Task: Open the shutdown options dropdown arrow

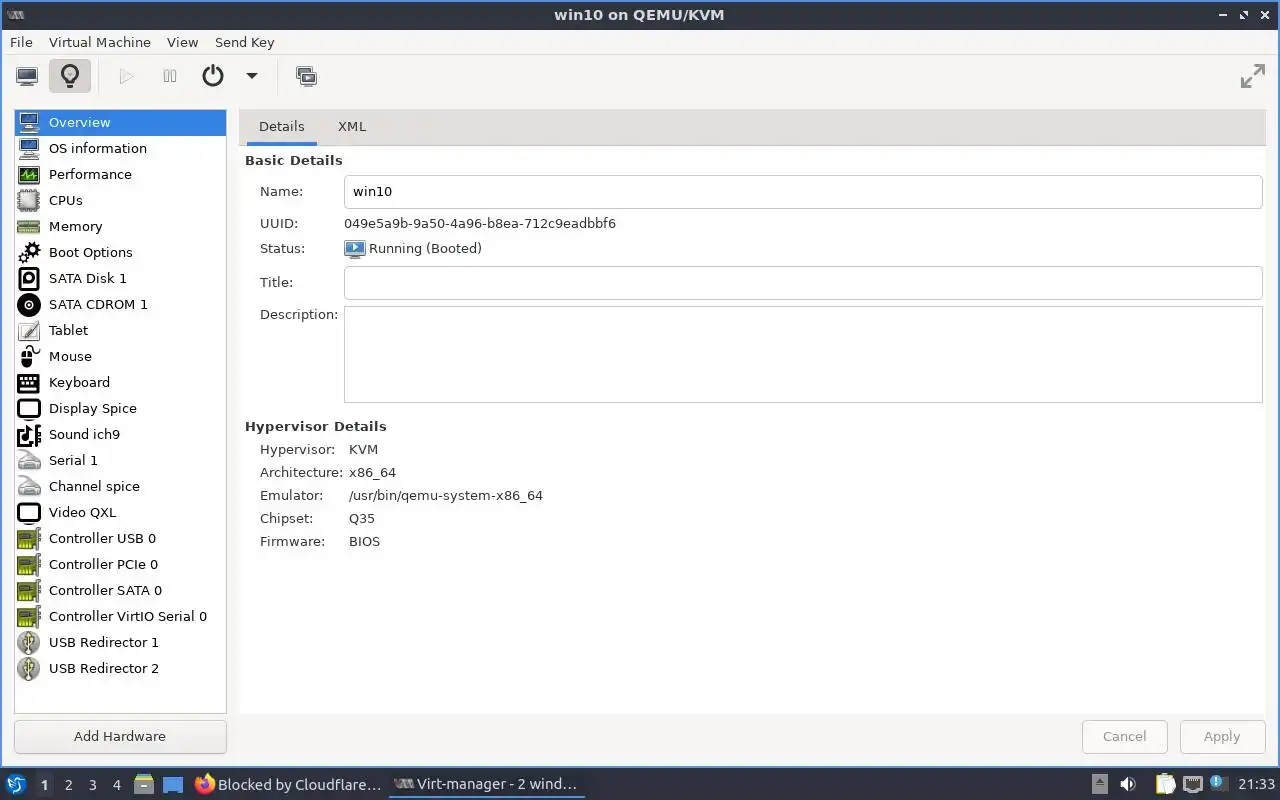Action: 252,76
